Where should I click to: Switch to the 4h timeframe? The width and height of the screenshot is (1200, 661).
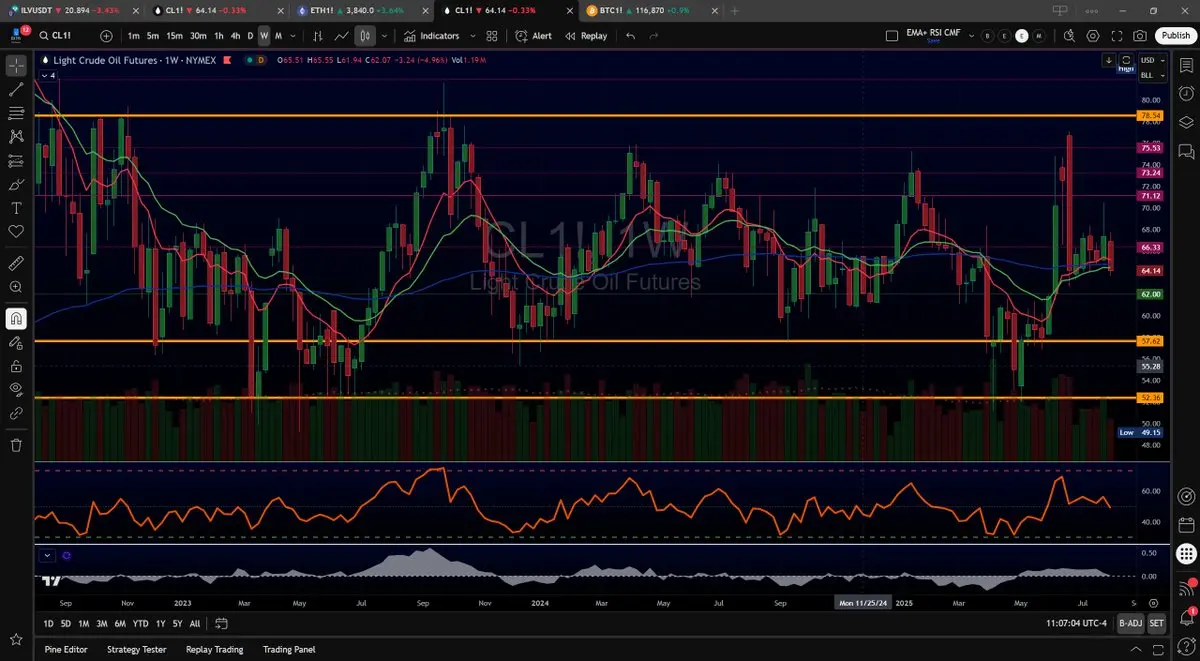pos(236,36)
